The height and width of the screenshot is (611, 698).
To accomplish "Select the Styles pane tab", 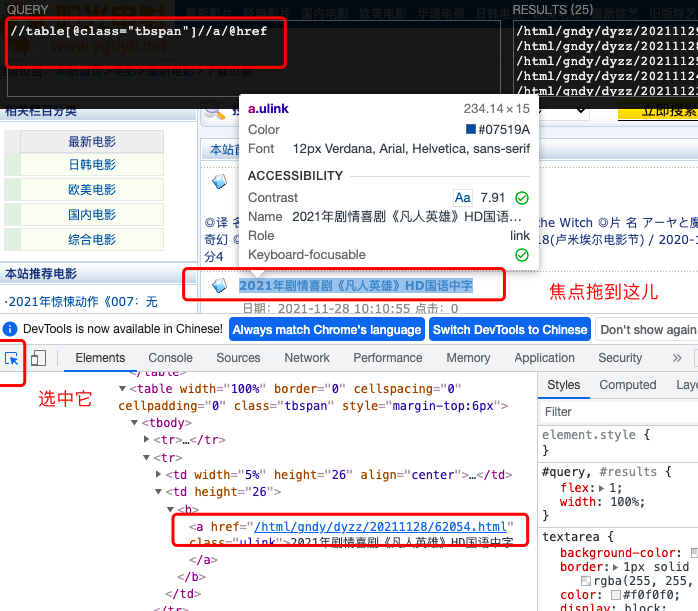I will tap(564, 385).
